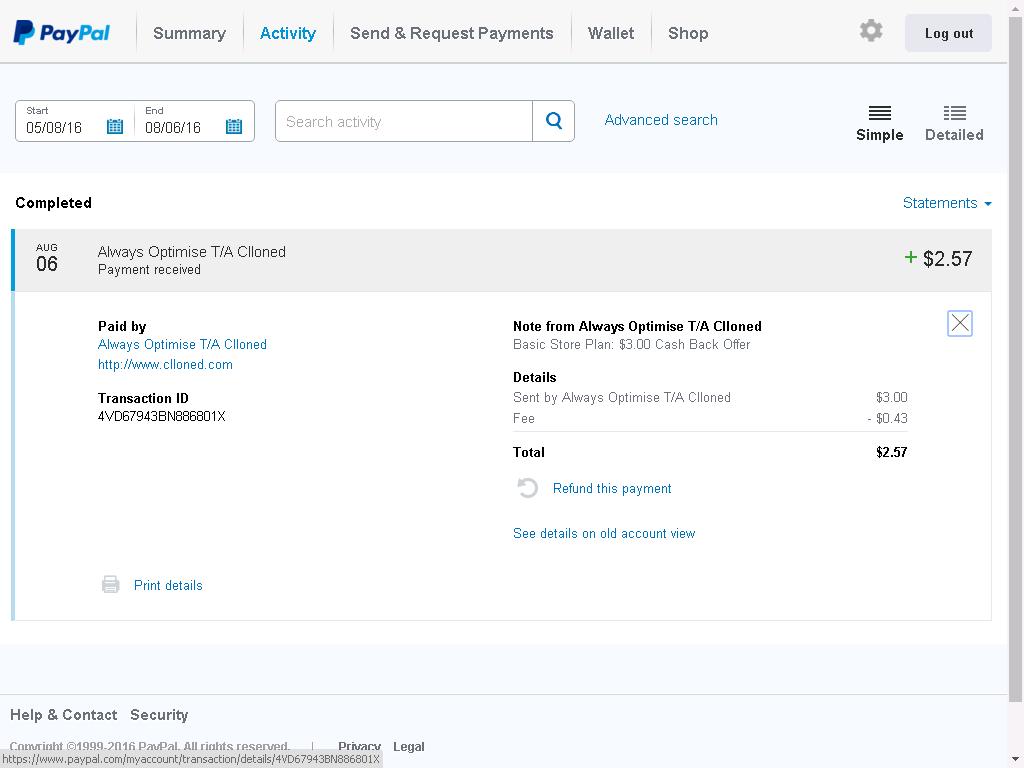Go to the Wallet tab
This screenshot has width=1024, height=768.
(611, 33)
